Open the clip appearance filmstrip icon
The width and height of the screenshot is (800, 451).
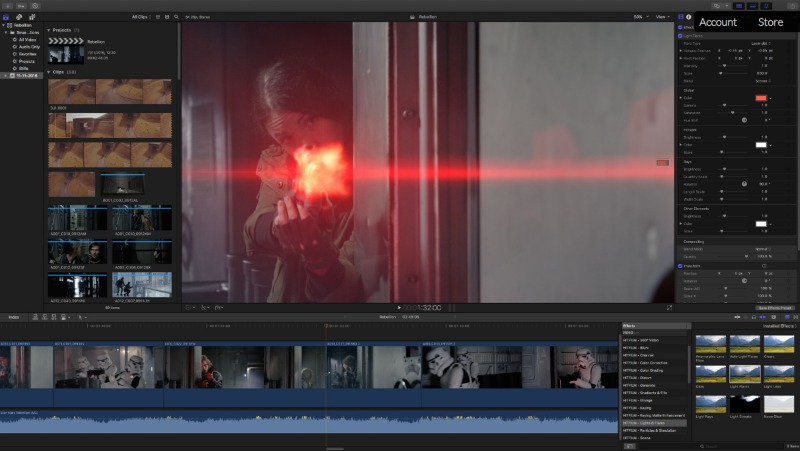pyautogui.click(x=167, y=17)
